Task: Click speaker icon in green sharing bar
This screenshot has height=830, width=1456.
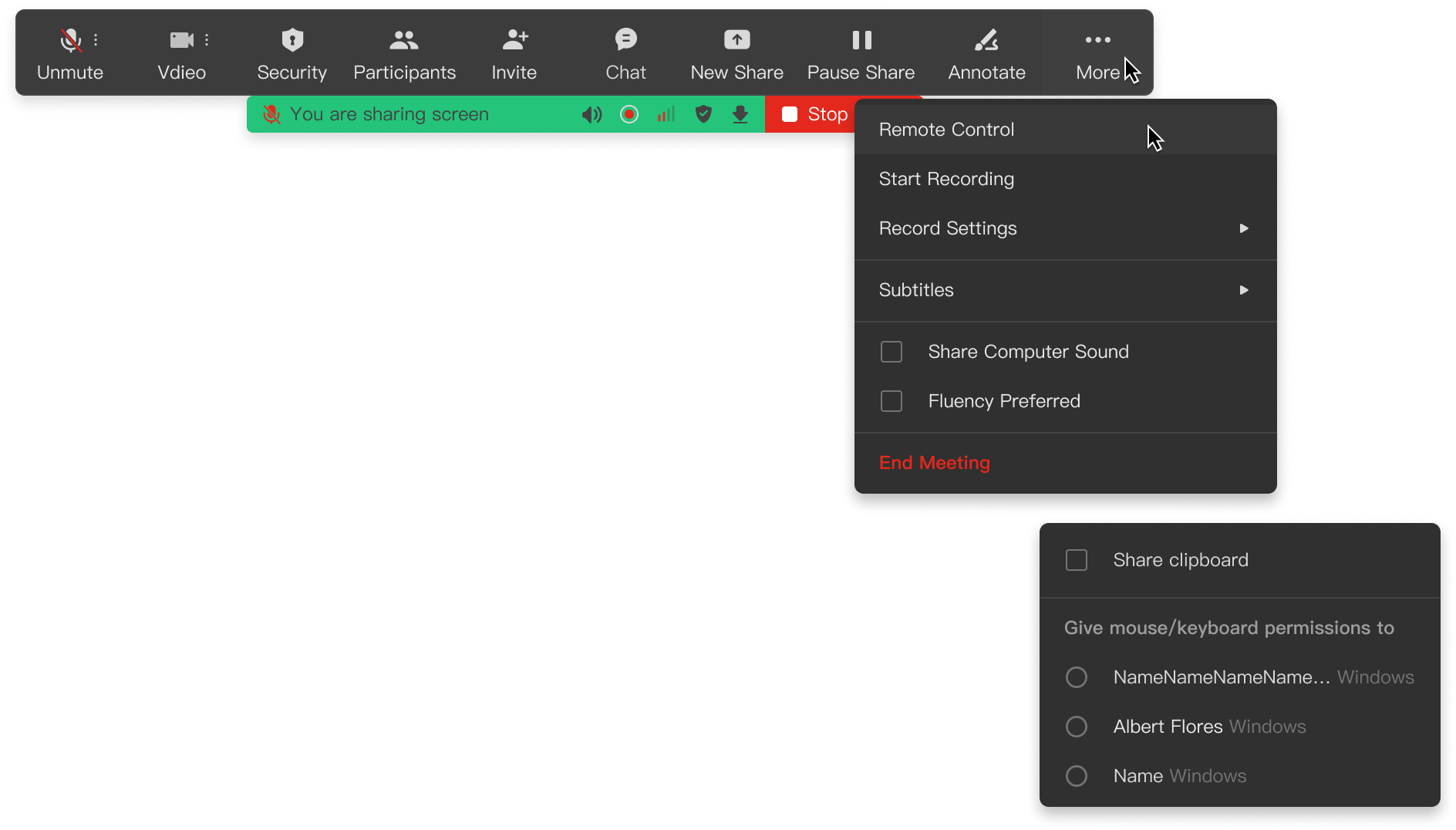Action: coord(591,115)
